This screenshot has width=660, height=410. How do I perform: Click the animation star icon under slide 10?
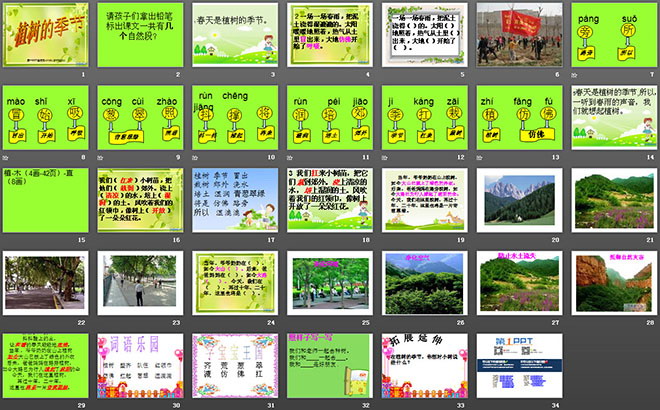coord(195,157)
